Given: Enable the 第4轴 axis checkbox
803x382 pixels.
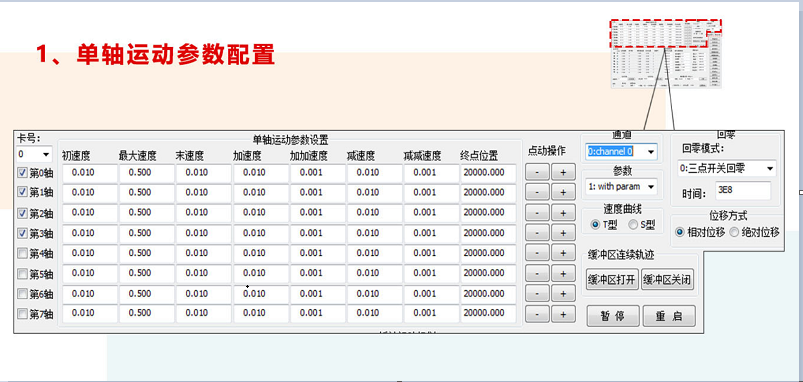Looking at the screenshot, I should pos(22,253).
